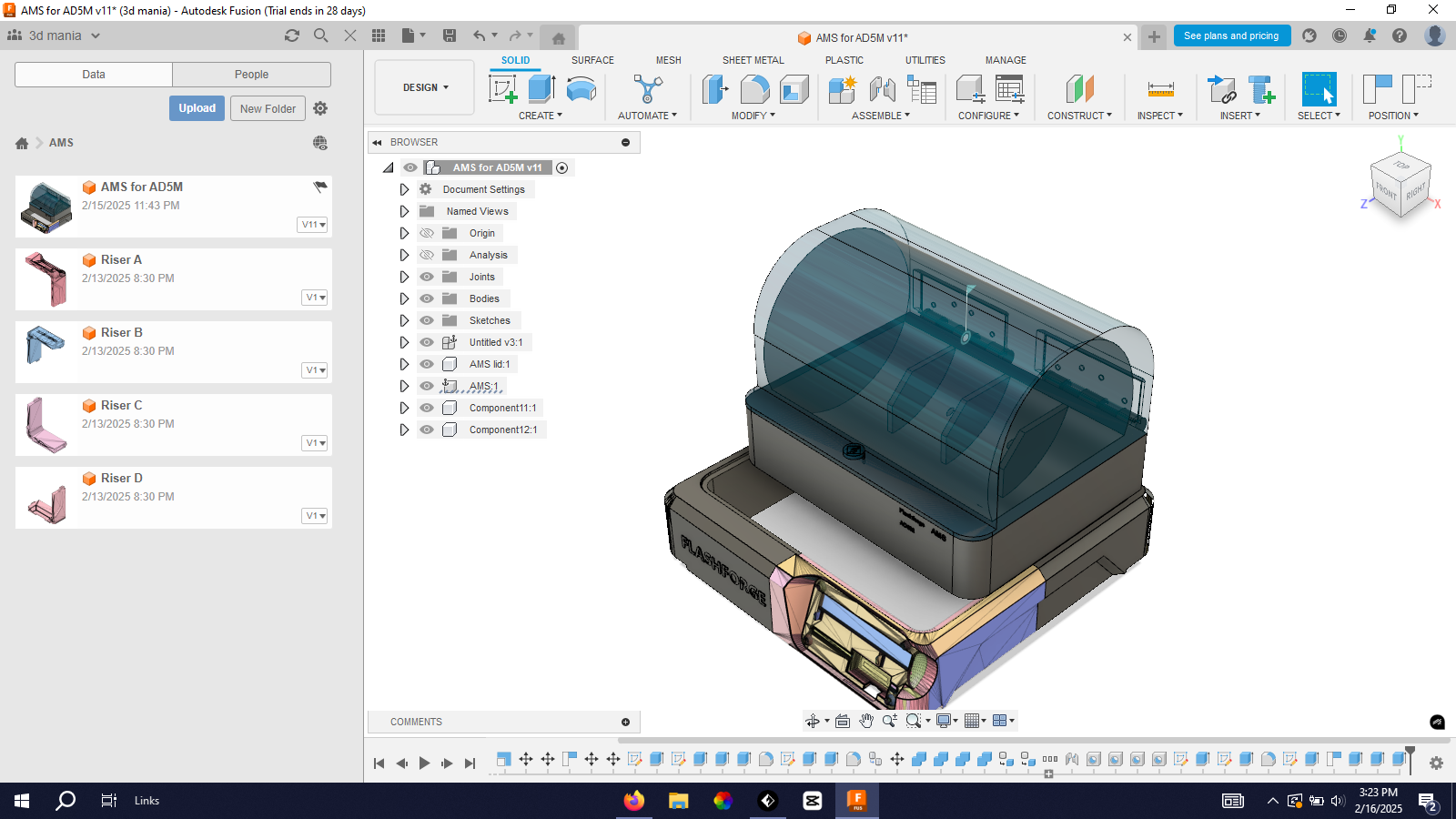This screenshot has height=819, width=1456.
Task: Select the Shell tool
Action: pos(794,89)
